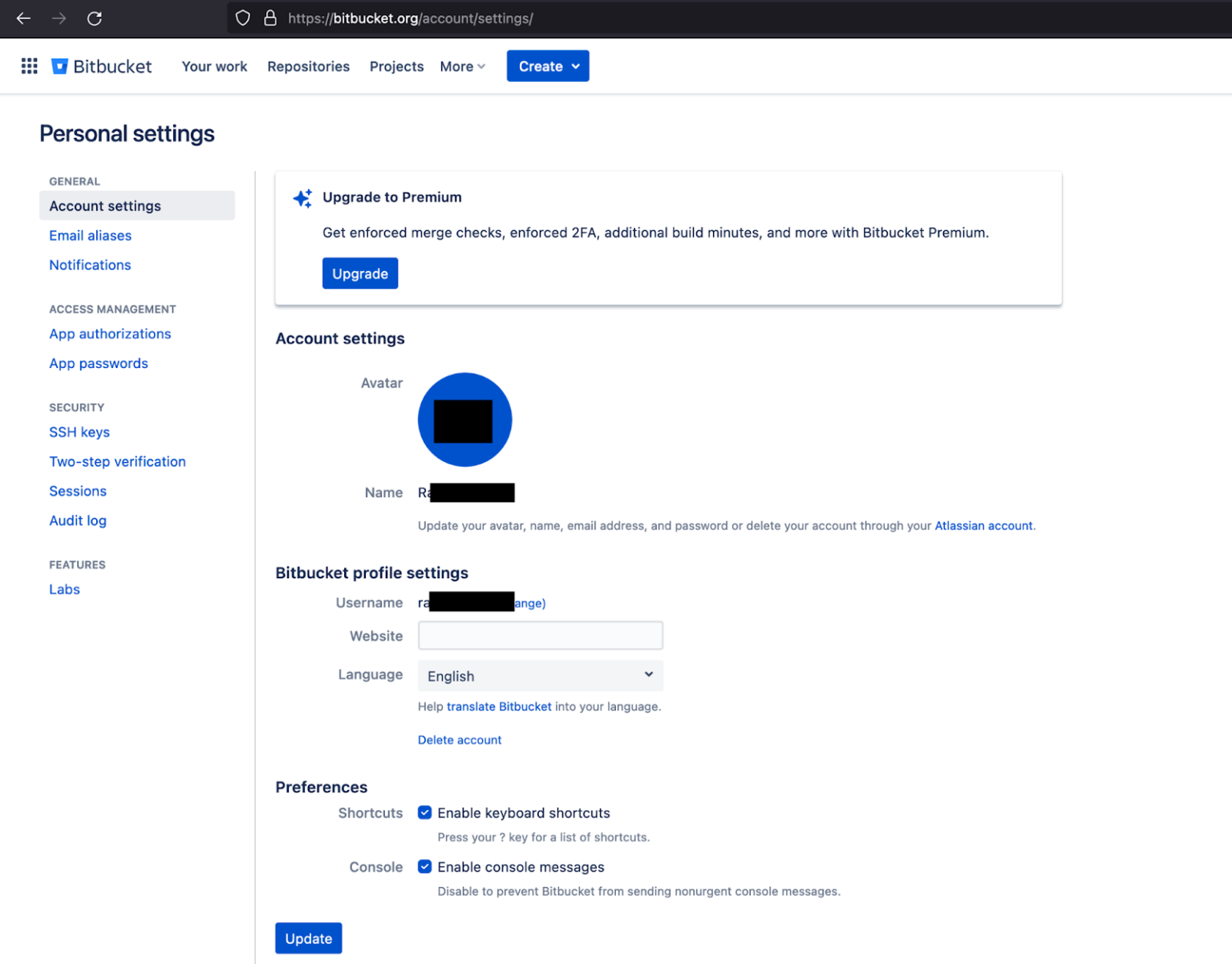Click the profile avatar image
The image size is (1232, 964).
(464, 419)
